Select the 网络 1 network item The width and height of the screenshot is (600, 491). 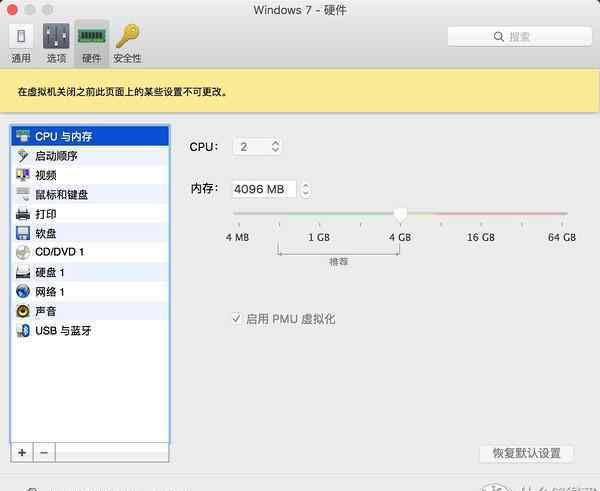point(90,292)
